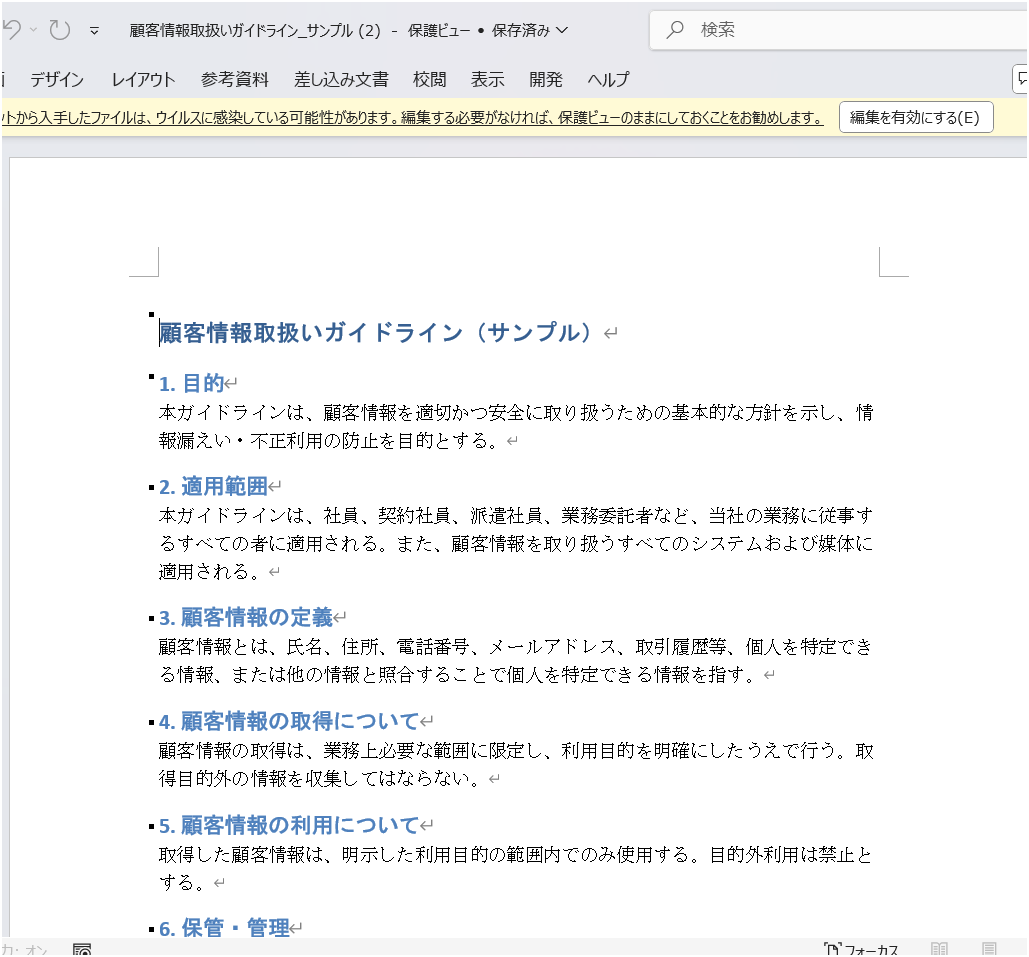Click 編集を有効にする(E) button
1029x957 pixels.
click(x=916, y=117)
